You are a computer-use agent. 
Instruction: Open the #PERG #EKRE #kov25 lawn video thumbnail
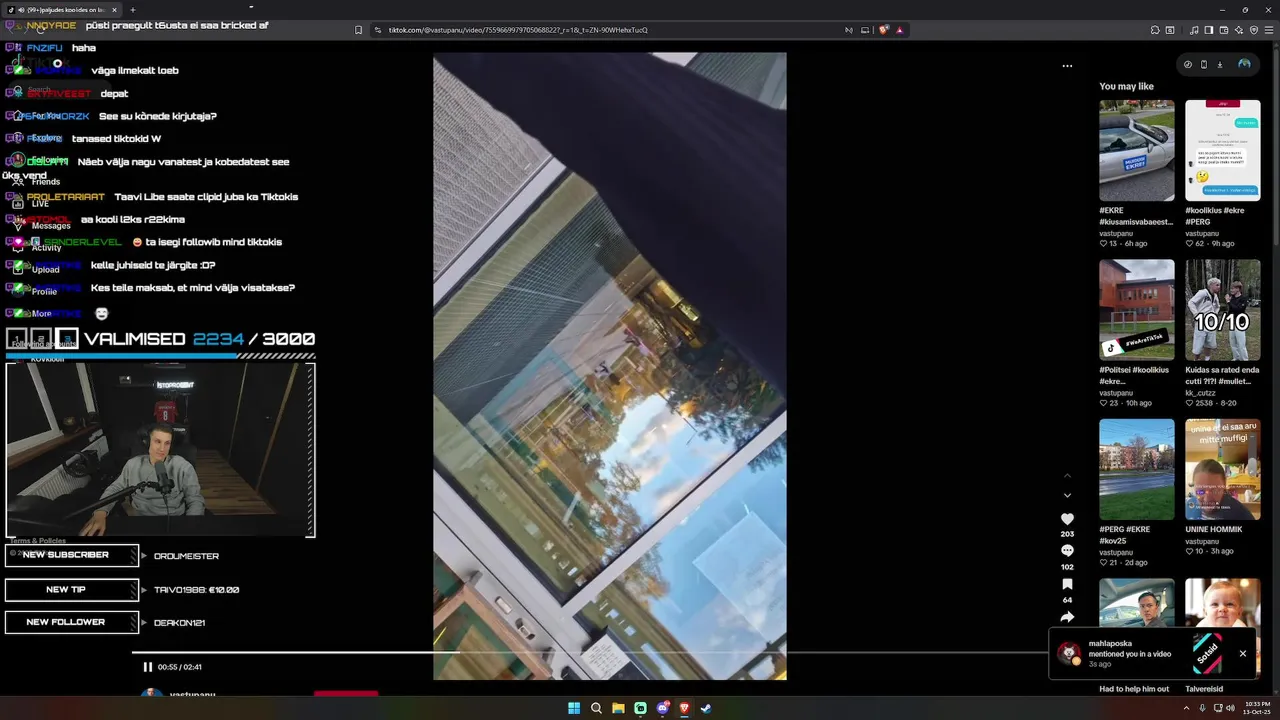(1137, 469)
